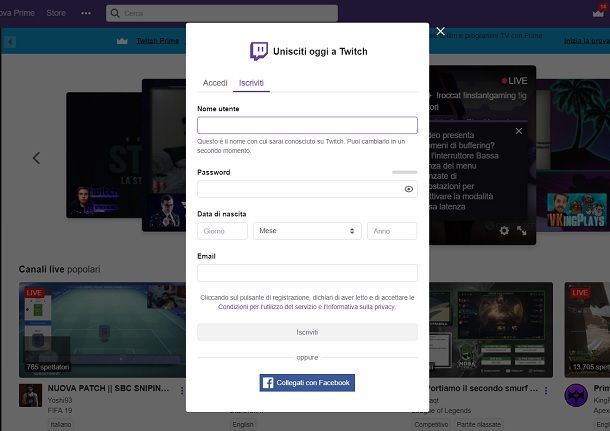Image resolution: width=610 pixels, height=431 pixels.
Task: Open League of Legends stream thumbnail
Action: [491, 330]
